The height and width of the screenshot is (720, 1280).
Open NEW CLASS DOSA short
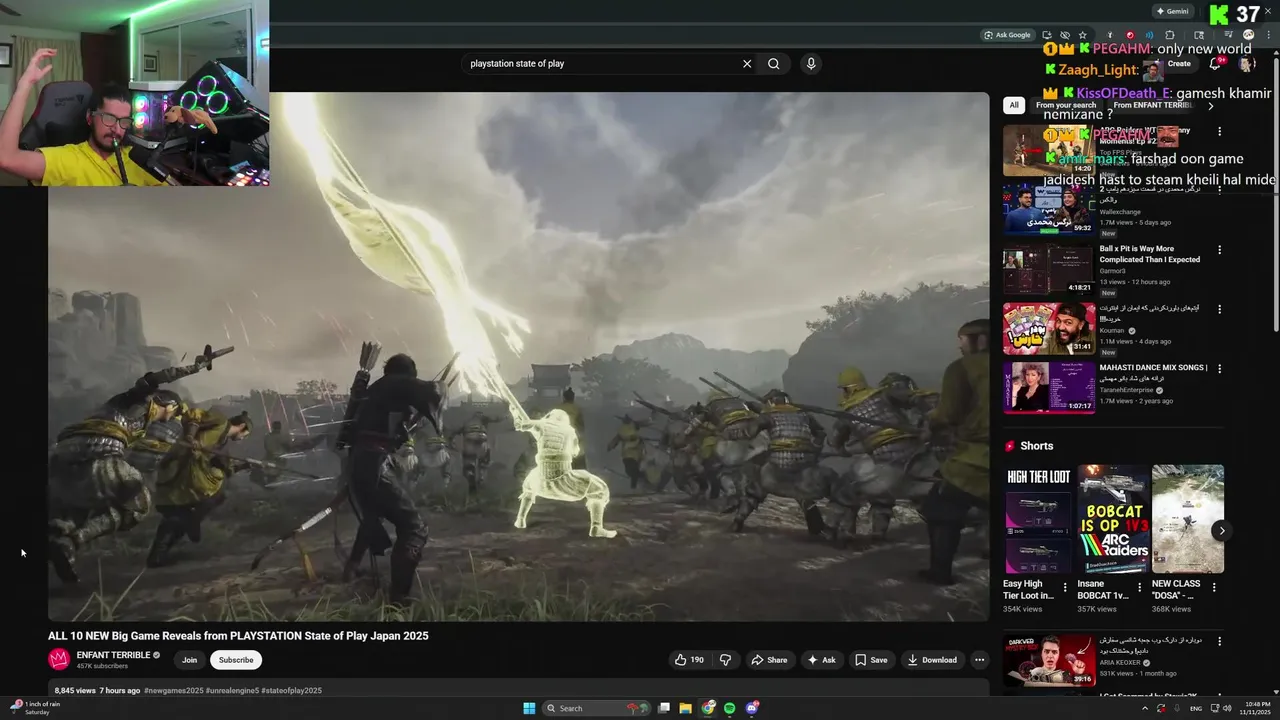click(x=1188, y=519)
